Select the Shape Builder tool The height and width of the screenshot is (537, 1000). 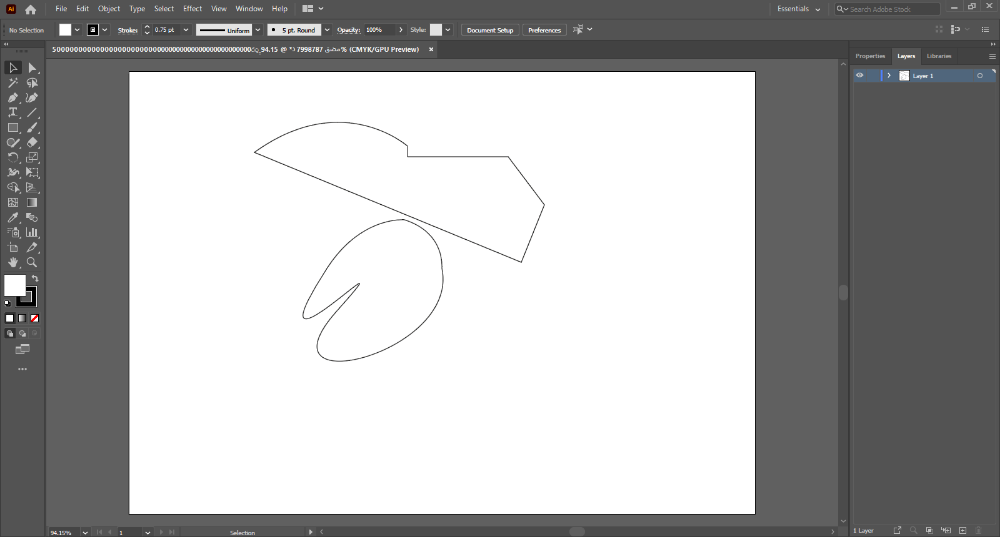(x=13, y=188)
